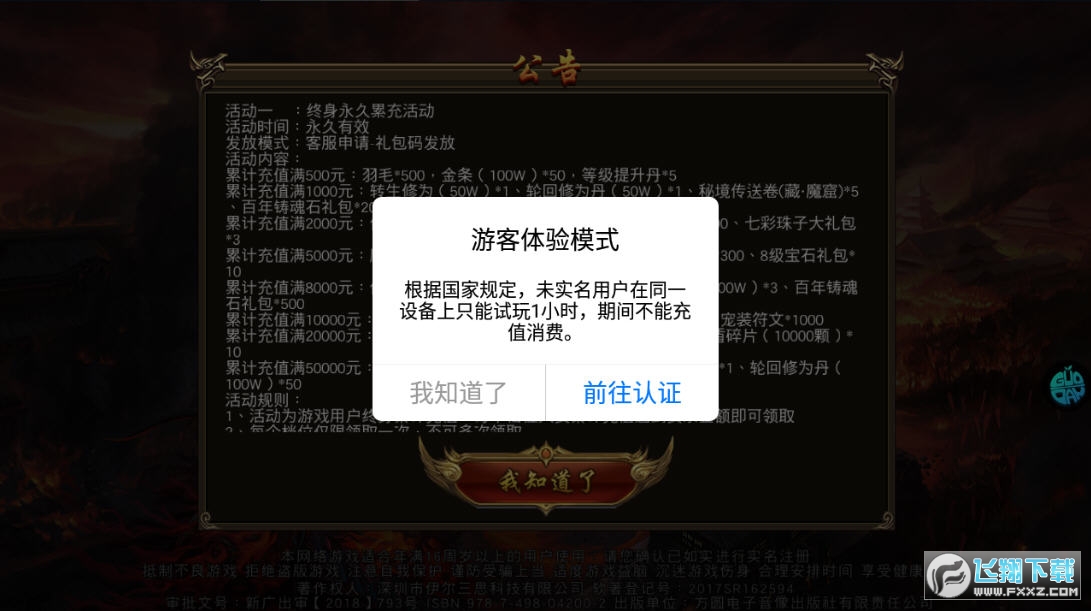Click the blue 前往认证 button
Screen dimensions: 1091x611
click(x=632, y=392)
